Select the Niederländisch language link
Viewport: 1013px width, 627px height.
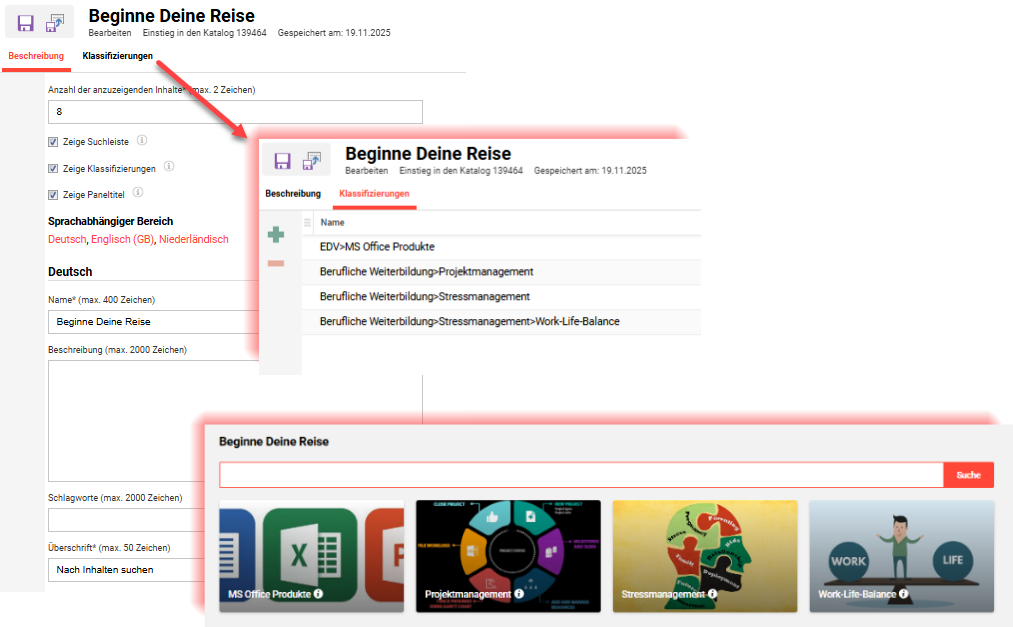coord(193,240)
